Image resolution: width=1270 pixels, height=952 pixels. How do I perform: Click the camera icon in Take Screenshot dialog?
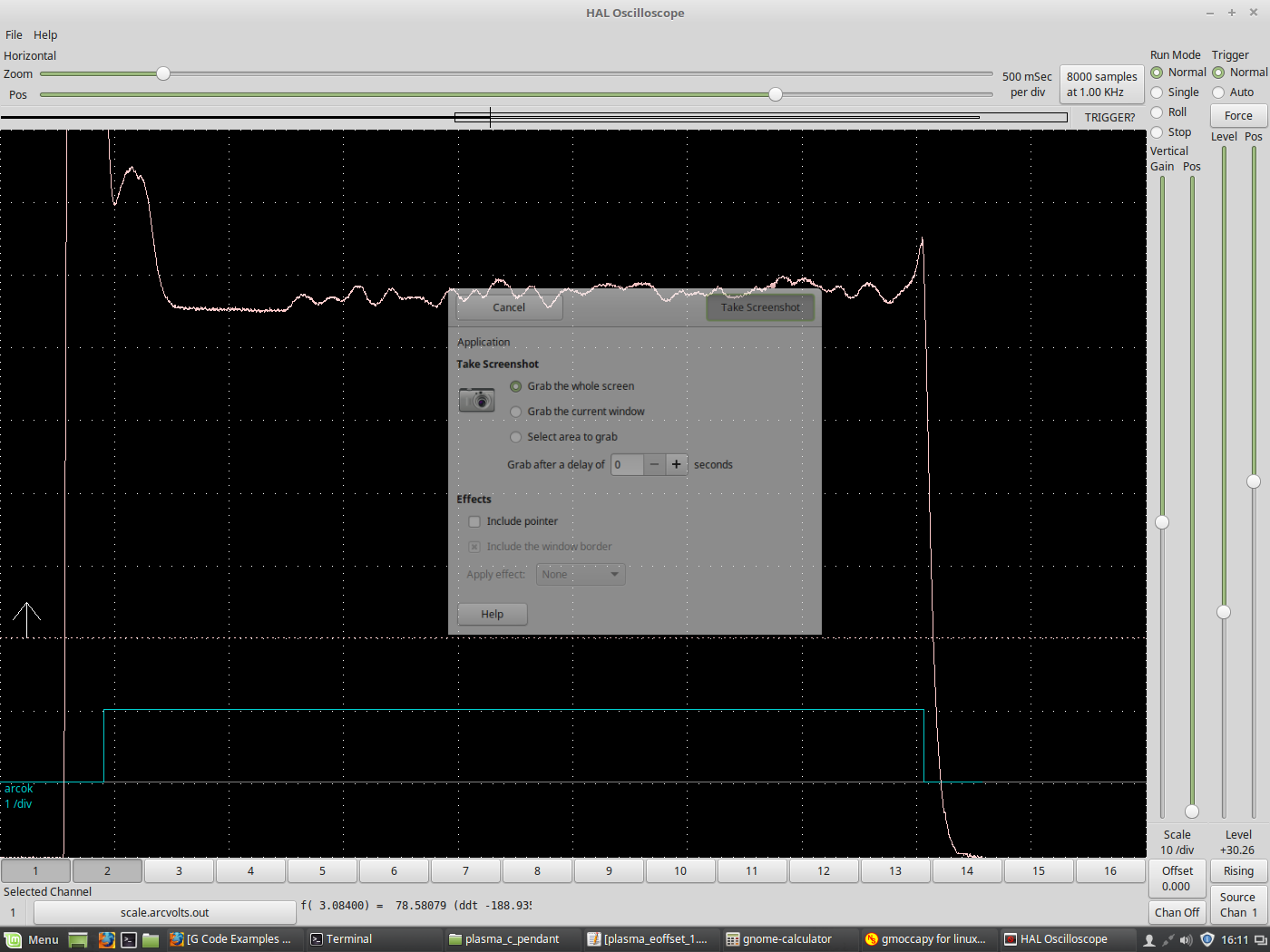476,399
